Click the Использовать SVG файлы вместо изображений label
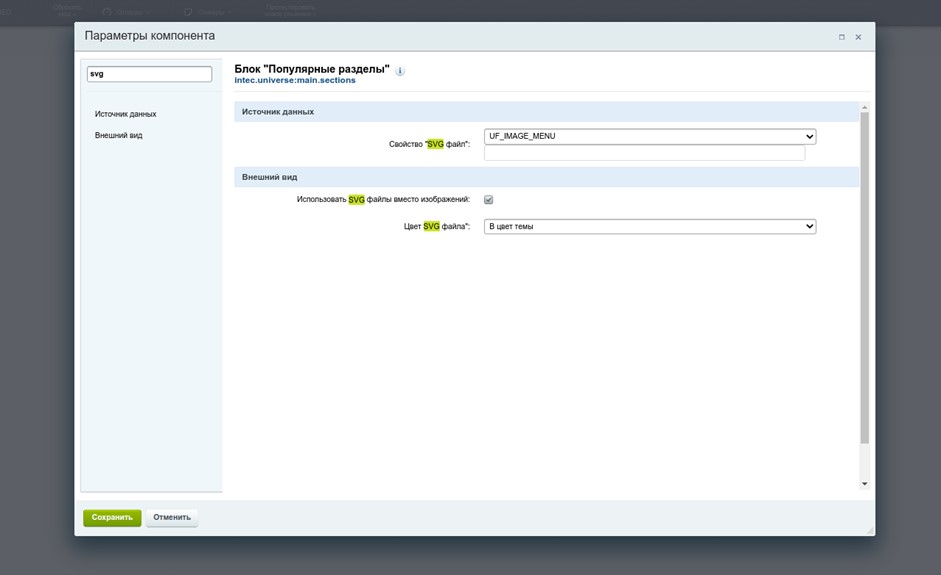 [383, 199]
